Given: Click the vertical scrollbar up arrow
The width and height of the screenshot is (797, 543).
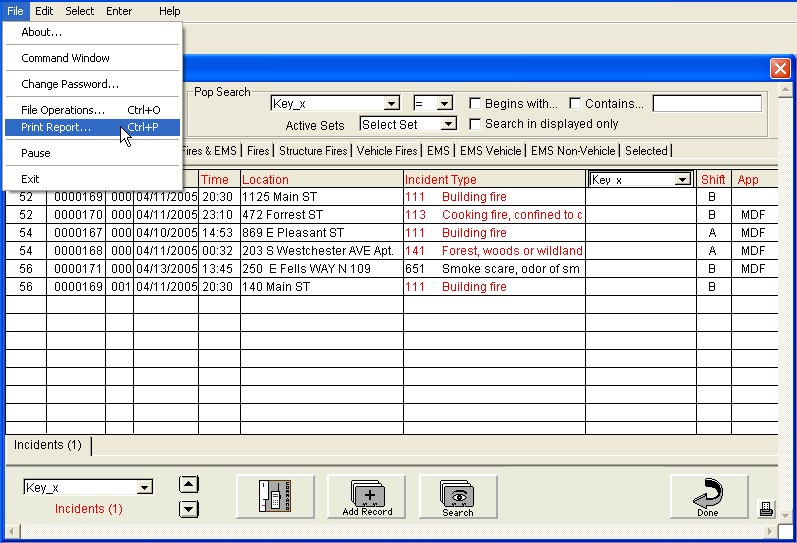Looking at the screenshot, I should pos(785,89).
